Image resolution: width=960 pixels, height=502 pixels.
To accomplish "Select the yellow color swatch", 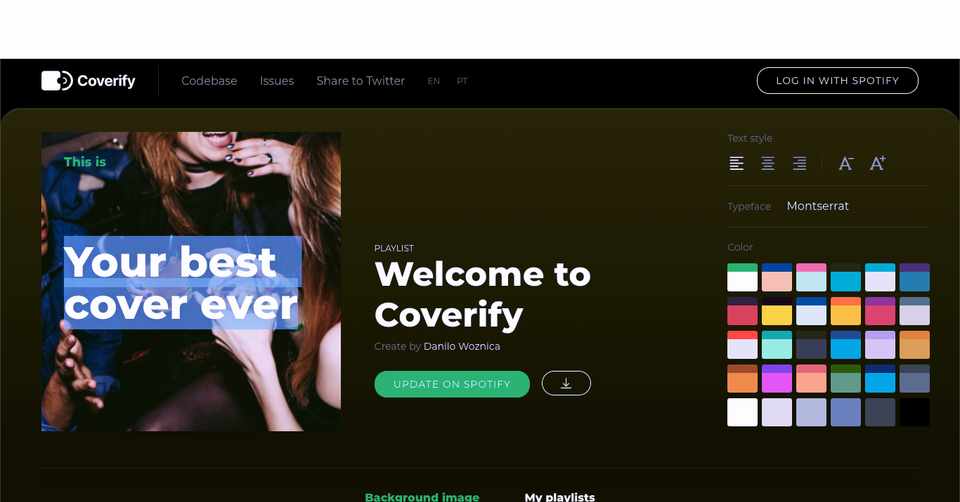I will coord(777,311).
